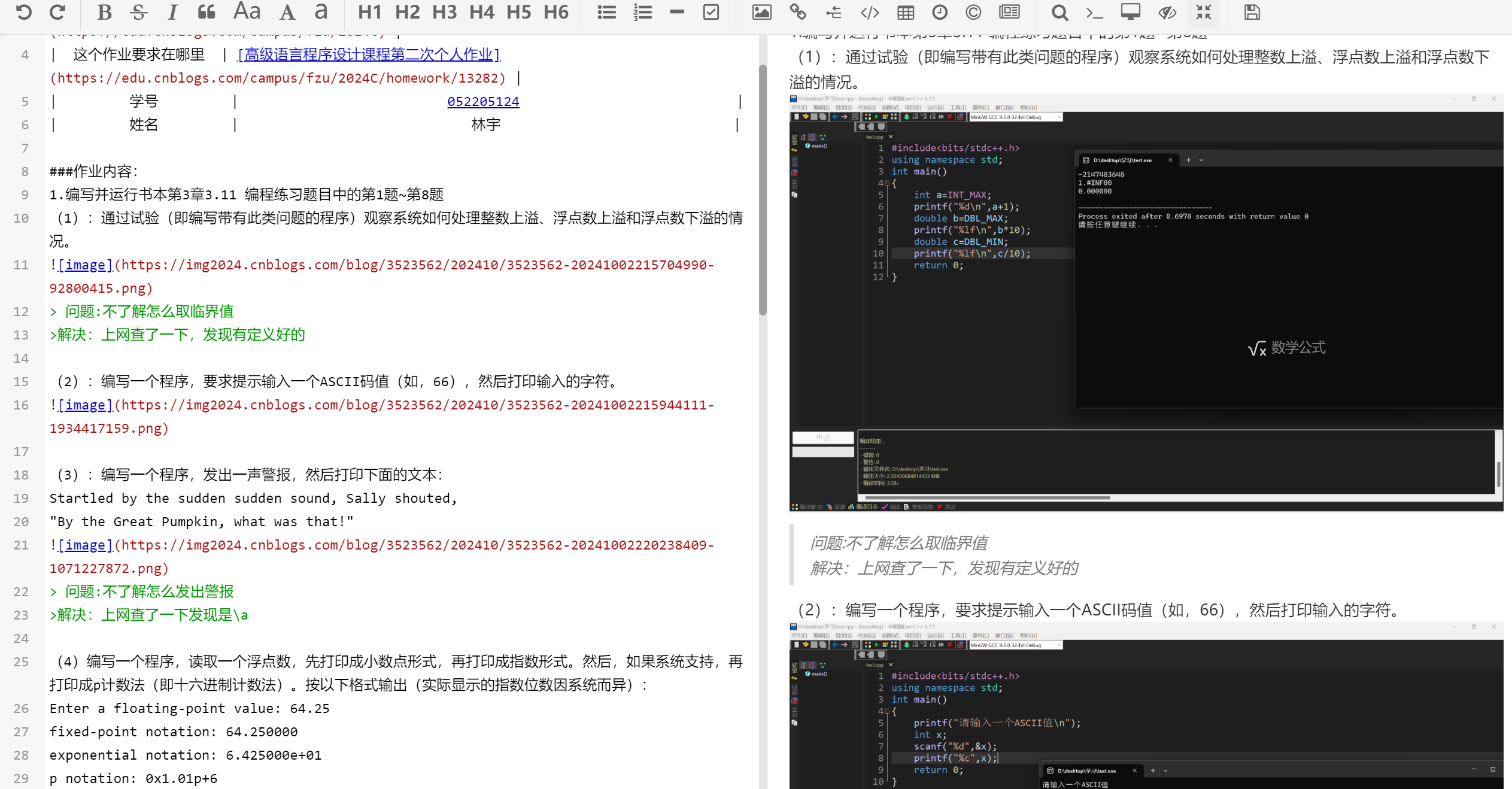
Task: Click the 052205124 student ID link
Action: point(483,101)
